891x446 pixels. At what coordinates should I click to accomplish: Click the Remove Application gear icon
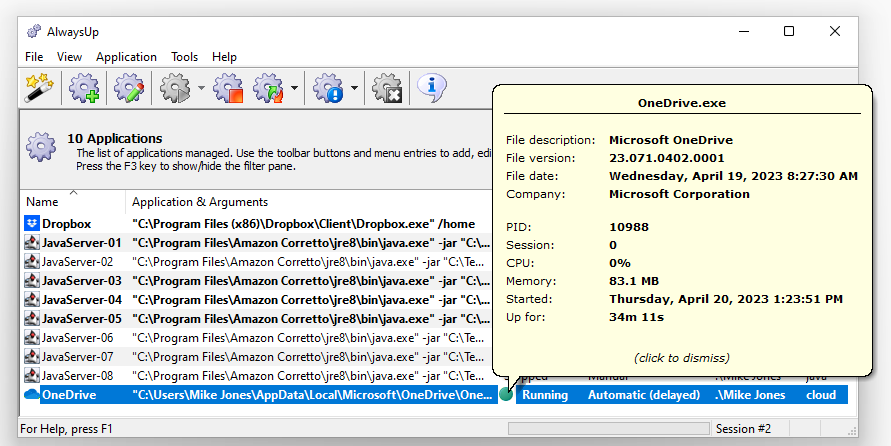pyautogui.click(x=387, y=89)
